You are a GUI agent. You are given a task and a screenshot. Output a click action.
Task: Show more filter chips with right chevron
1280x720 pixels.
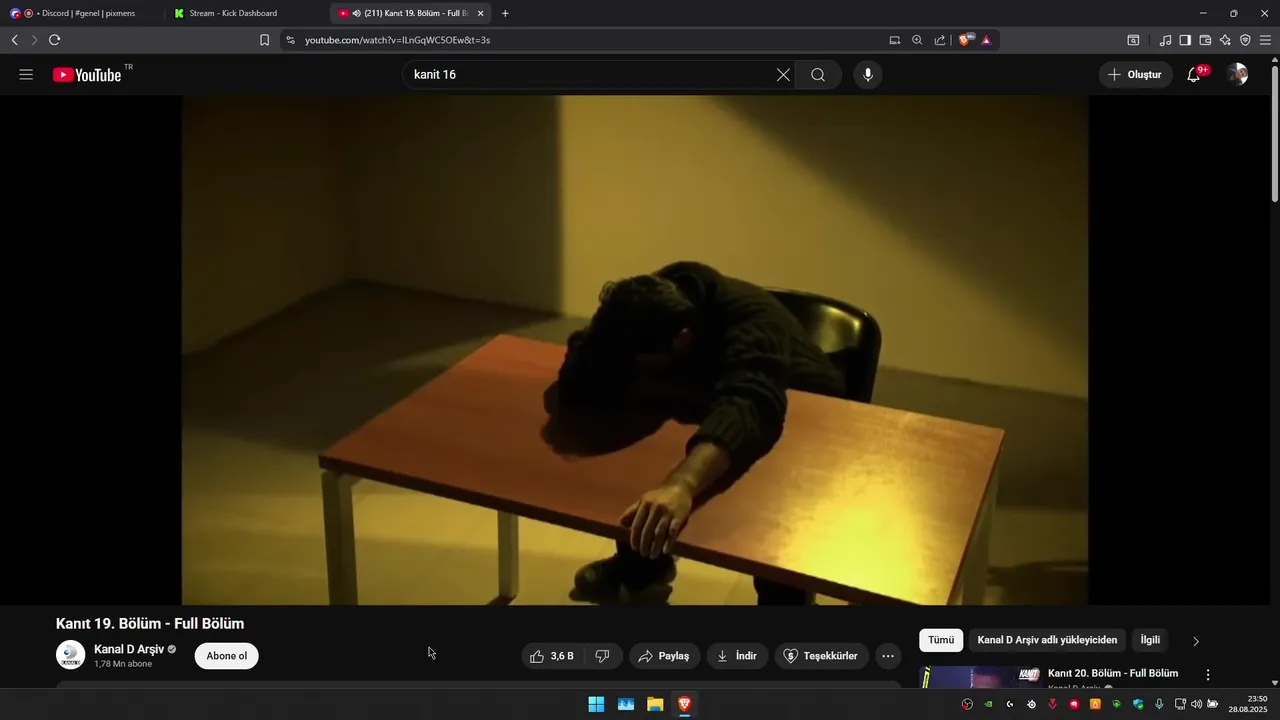point(1196,641)
